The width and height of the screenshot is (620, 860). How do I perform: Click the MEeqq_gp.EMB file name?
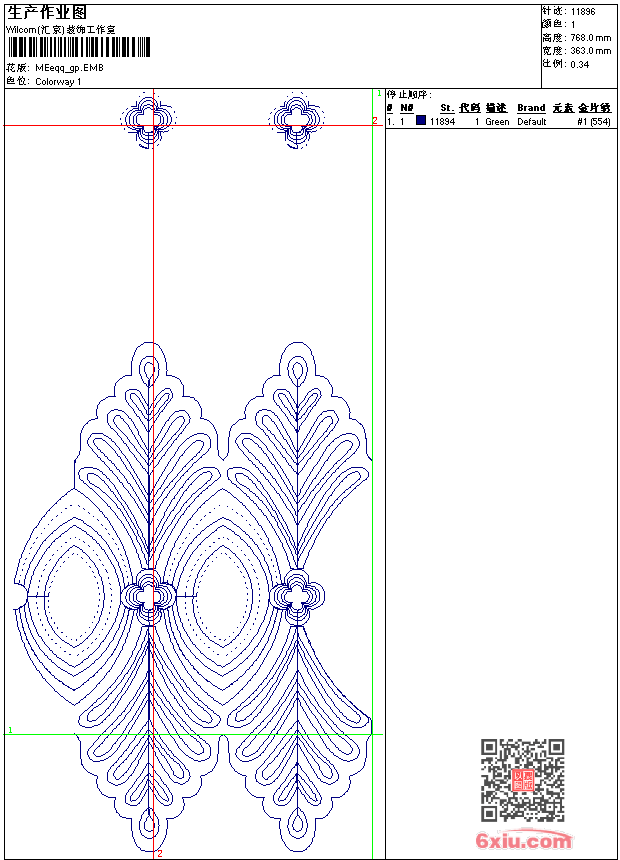[68, 68]
